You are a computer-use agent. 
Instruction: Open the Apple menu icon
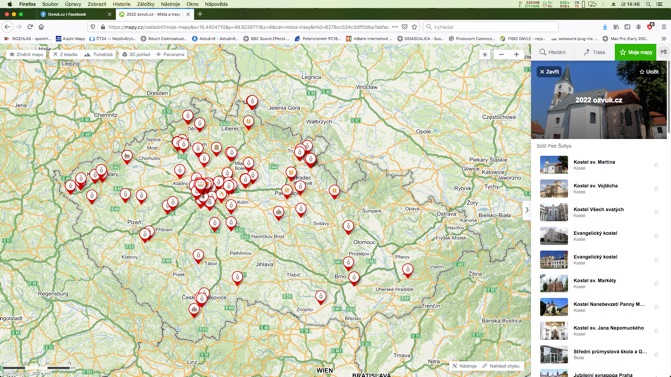(x=9, y=4)
